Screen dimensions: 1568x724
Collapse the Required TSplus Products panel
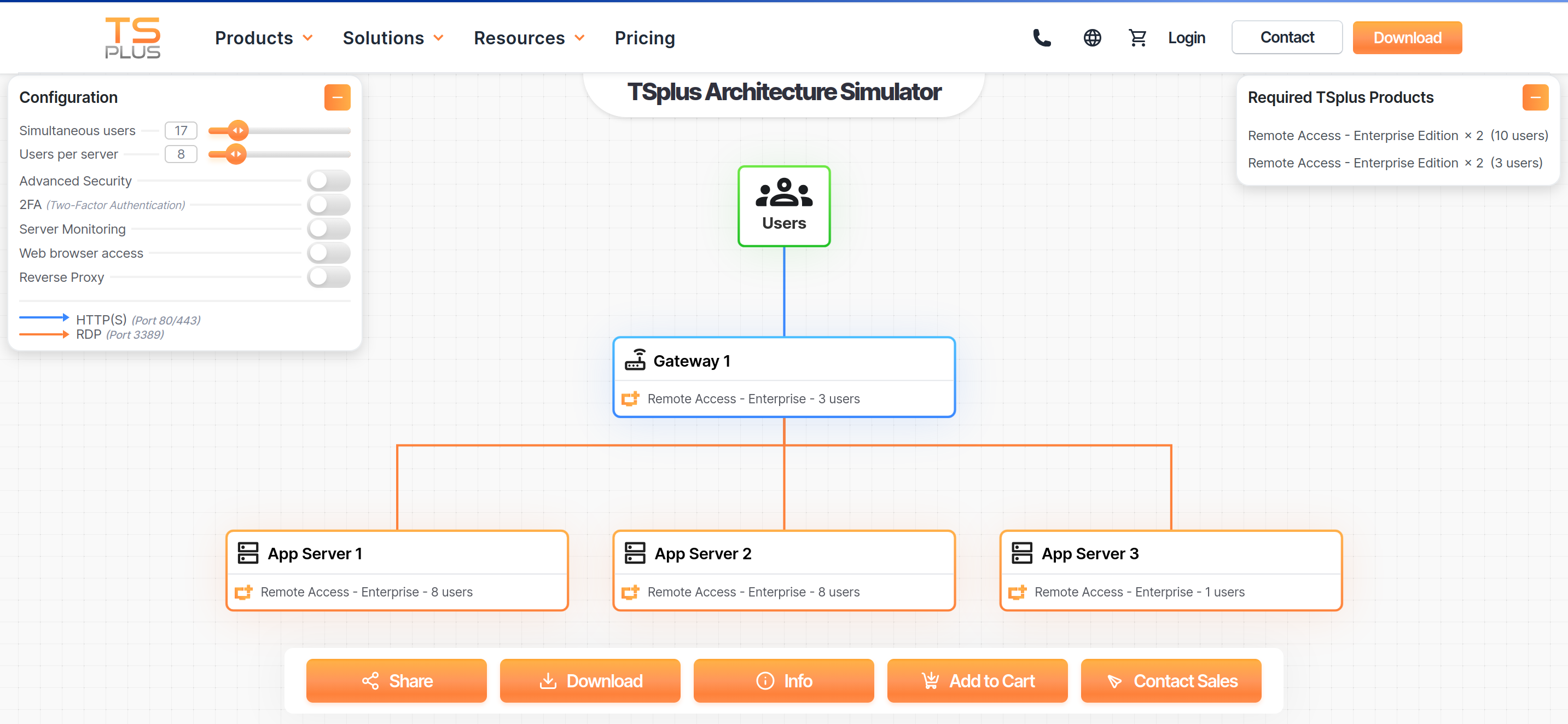click(1535, 97)
